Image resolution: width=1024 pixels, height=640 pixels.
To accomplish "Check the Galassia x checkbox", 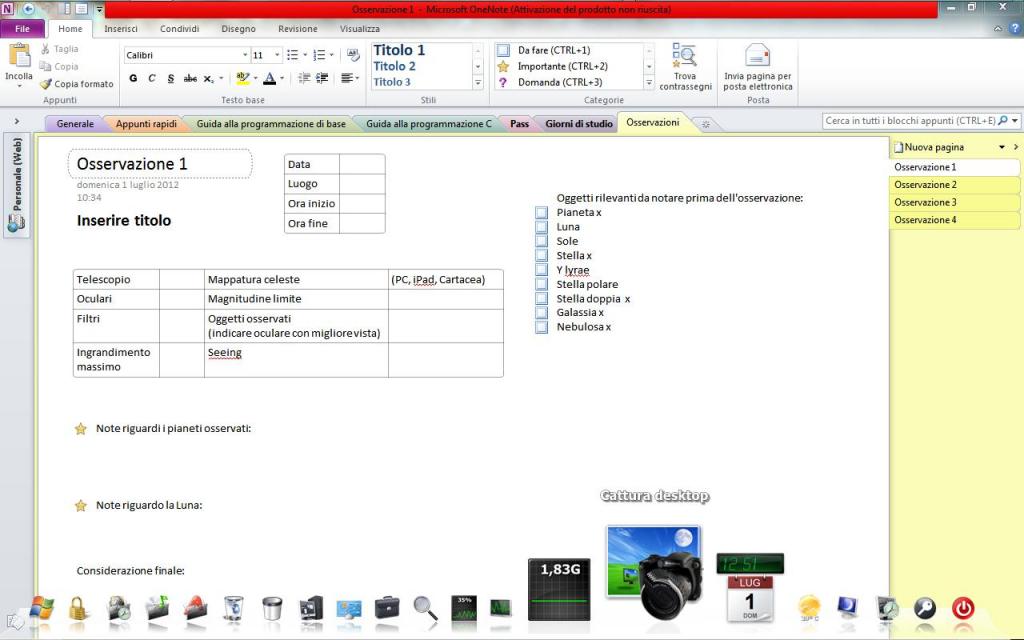I will 541,313.
